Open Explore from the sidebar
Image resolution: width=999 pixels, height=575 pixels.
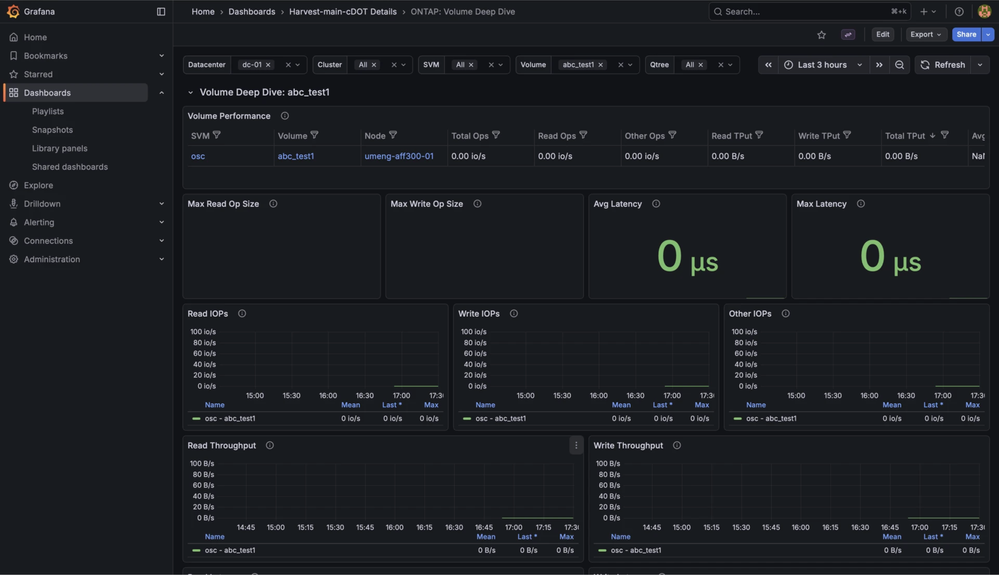38,185
